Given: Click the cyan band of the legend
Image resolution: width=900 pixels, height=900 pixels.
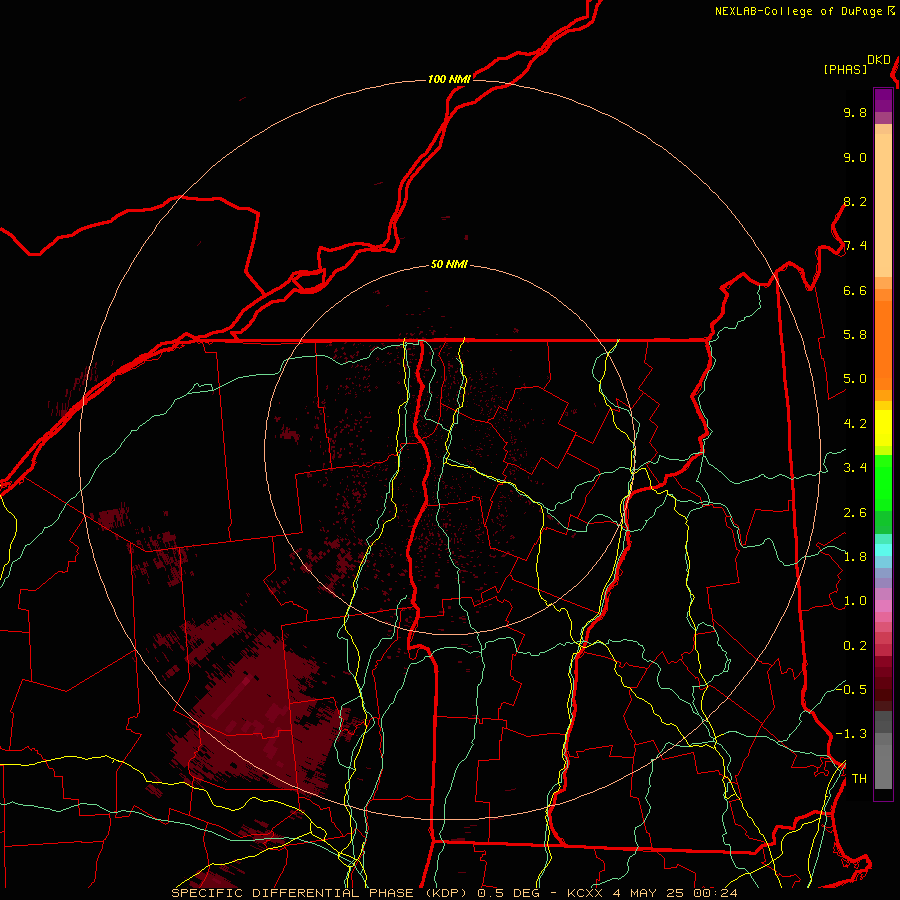Looking at the screenshot, I should pyautogui.click(x=883, y=550).
